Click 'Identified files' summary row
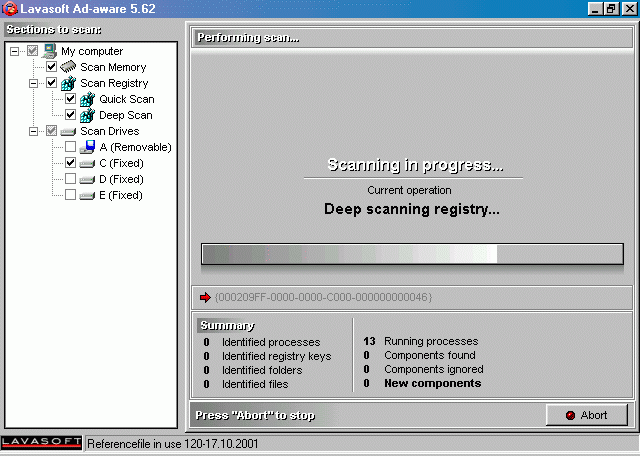Screen dimensions: 640x456 (x=246, y=384)
